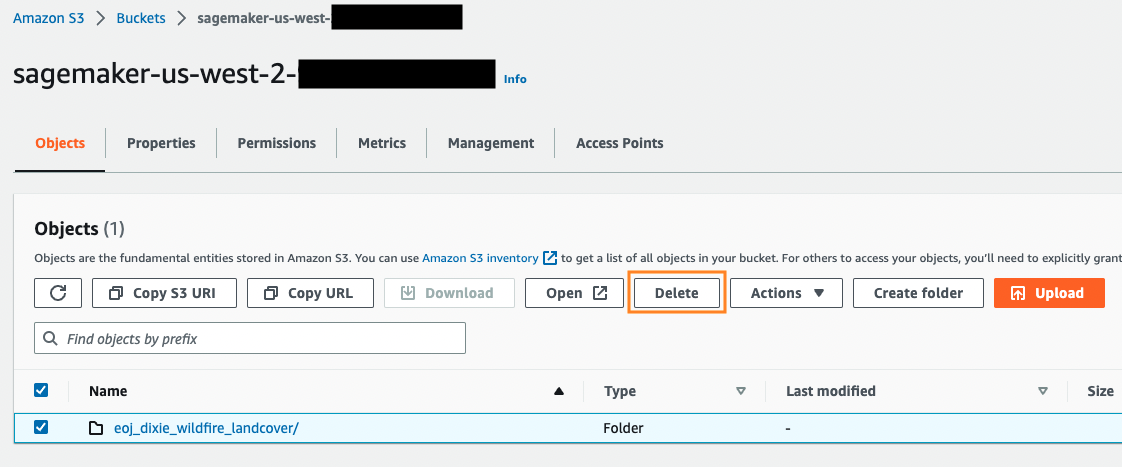Click the Size column header

point(1101,391)
